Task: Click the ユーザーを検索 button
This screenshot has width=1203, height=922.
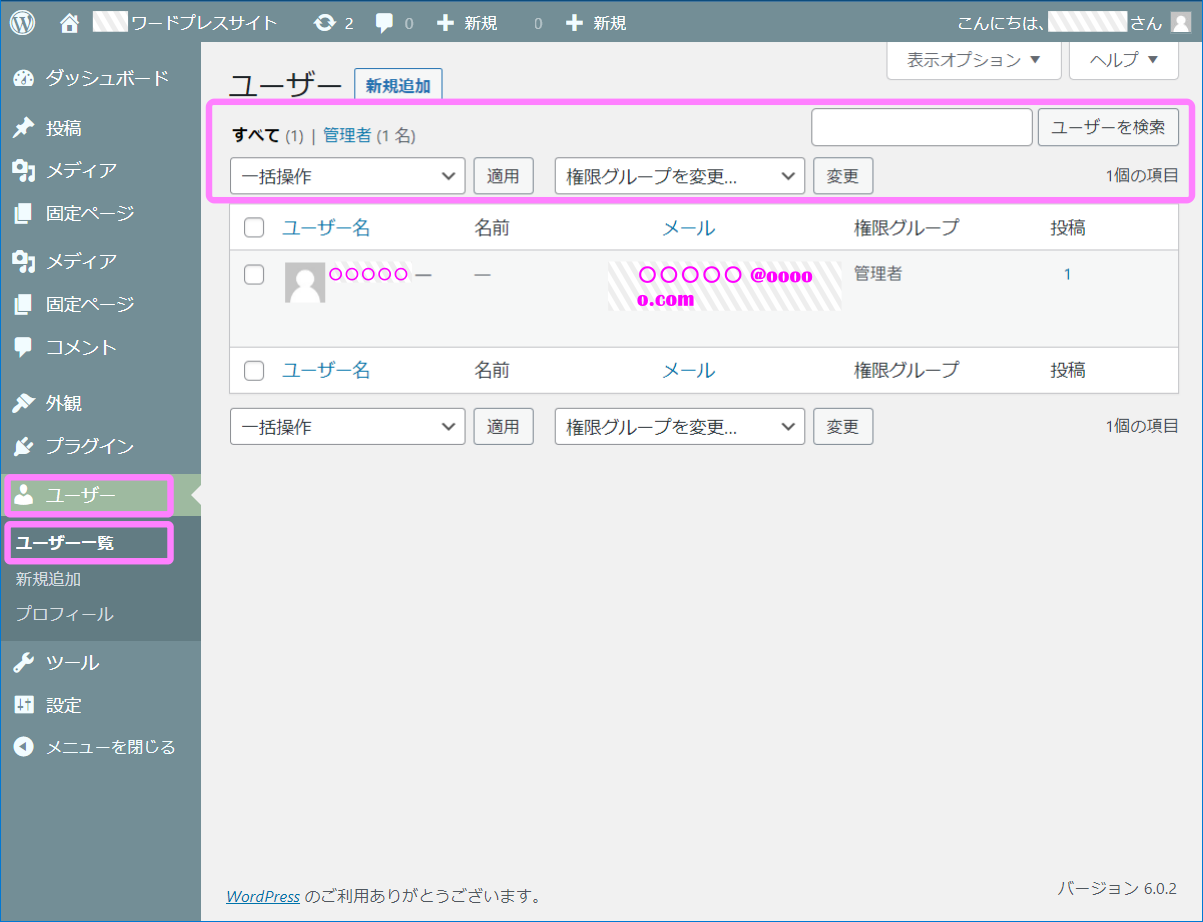Action: coord(1108,127)
